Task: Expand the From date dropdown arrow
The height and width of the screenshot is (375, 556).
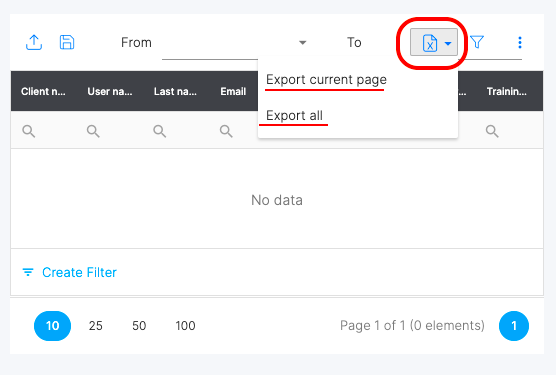Action: pyautogui.click(x=302, y=43)
